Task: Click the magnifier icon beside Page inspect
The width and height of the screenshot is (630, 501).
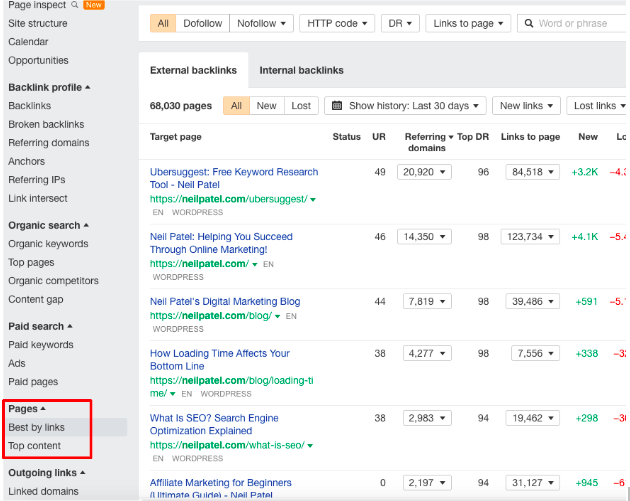Action: (75, 5)
